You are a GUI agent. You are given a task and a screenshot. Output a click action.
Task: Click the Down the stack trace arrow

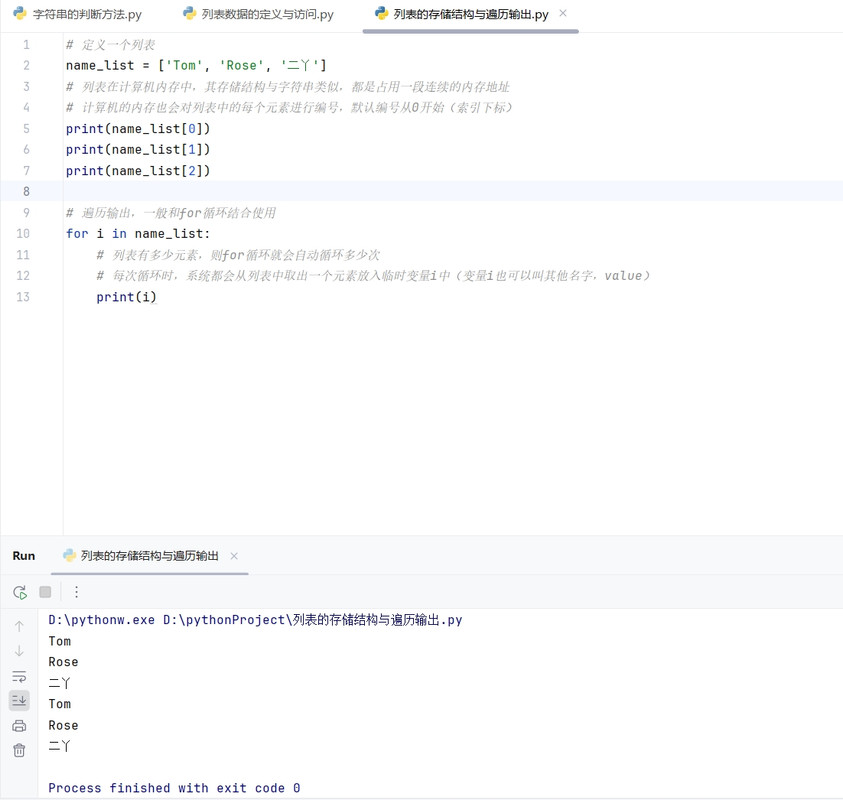click(x=19, y=651)
